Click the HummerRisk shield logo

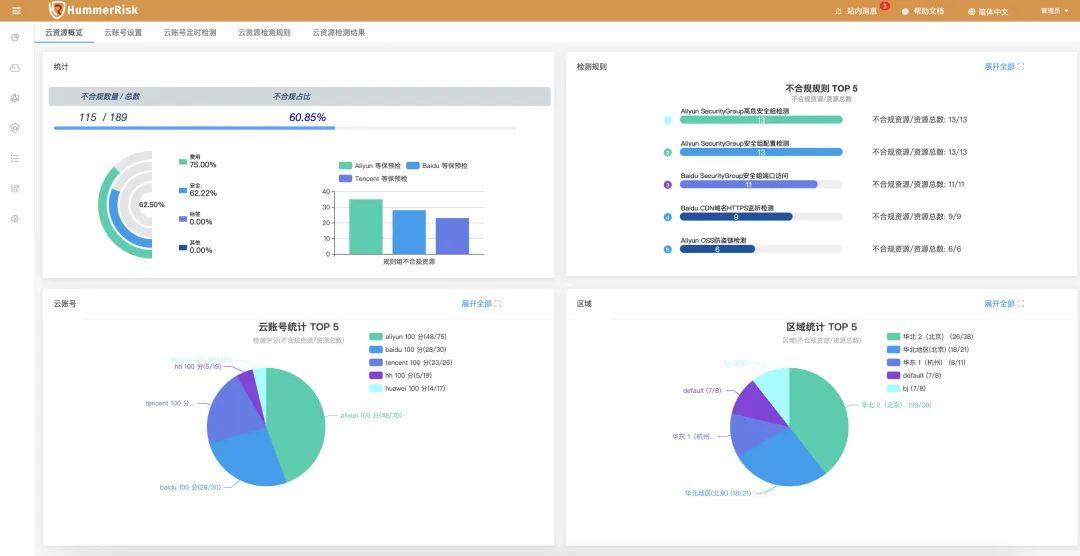point(58,10)
